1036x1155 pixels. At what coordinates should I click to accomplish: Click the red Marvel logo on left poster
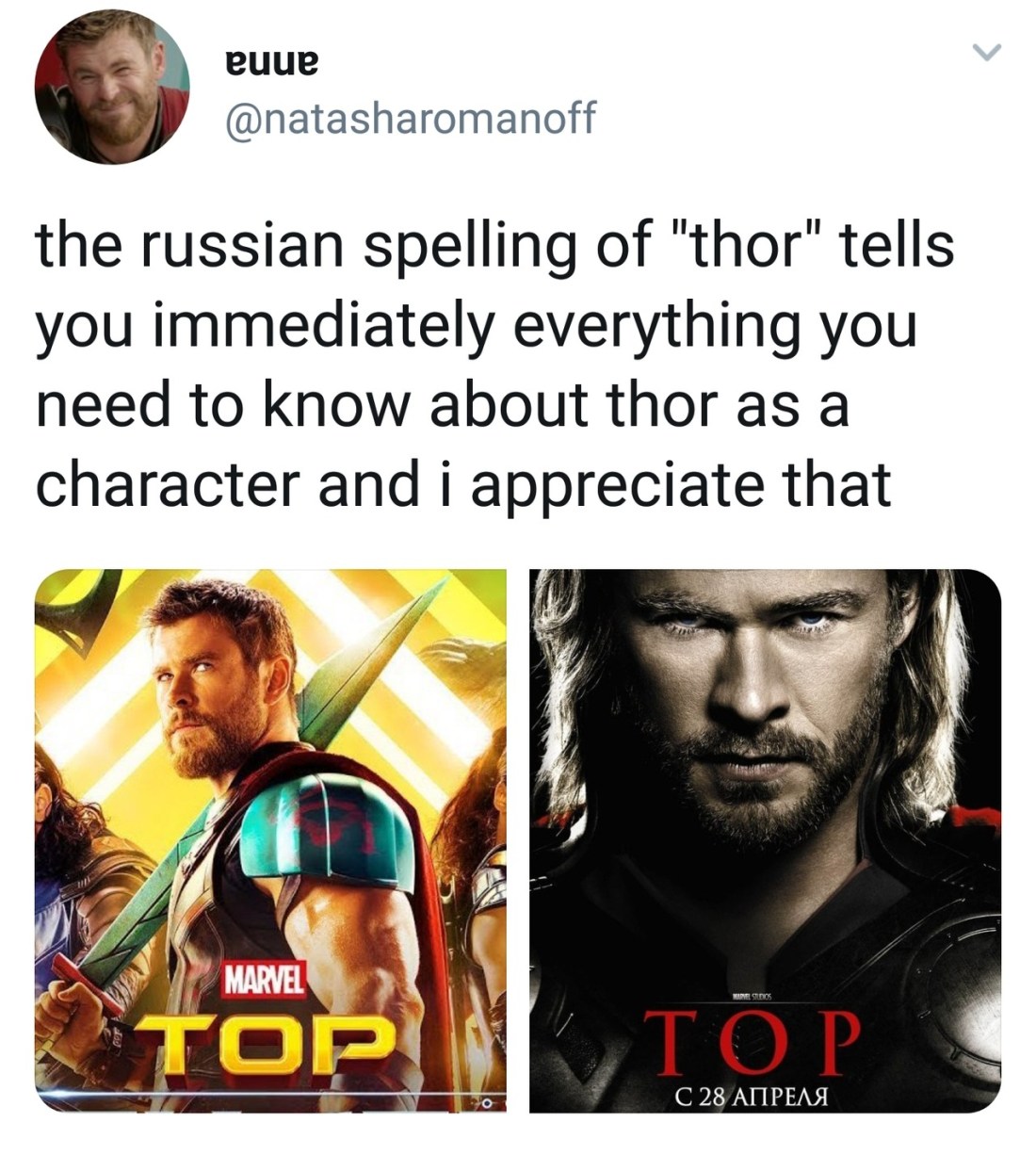tap(264, 984)
